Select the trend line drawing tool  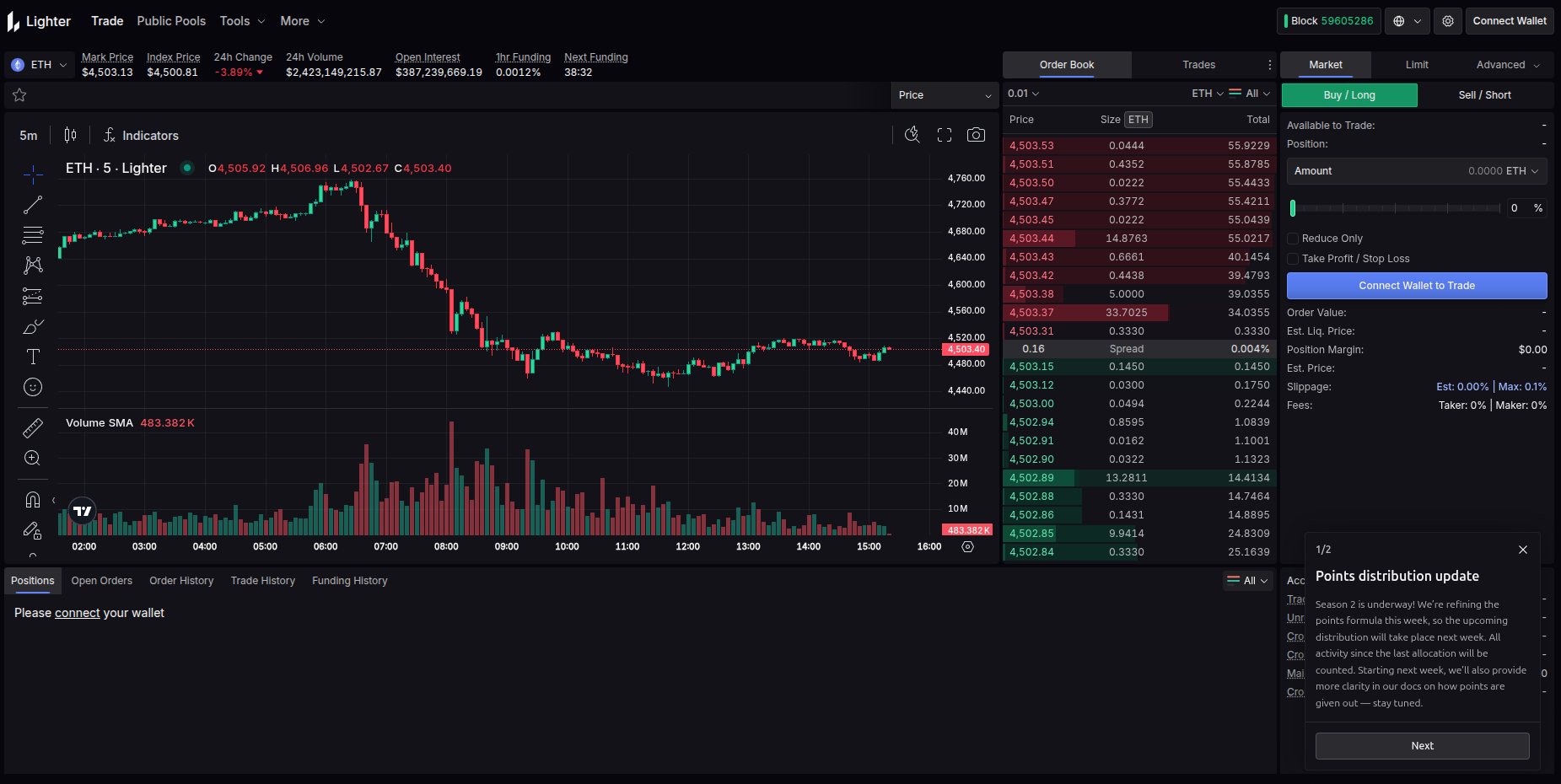33,205
